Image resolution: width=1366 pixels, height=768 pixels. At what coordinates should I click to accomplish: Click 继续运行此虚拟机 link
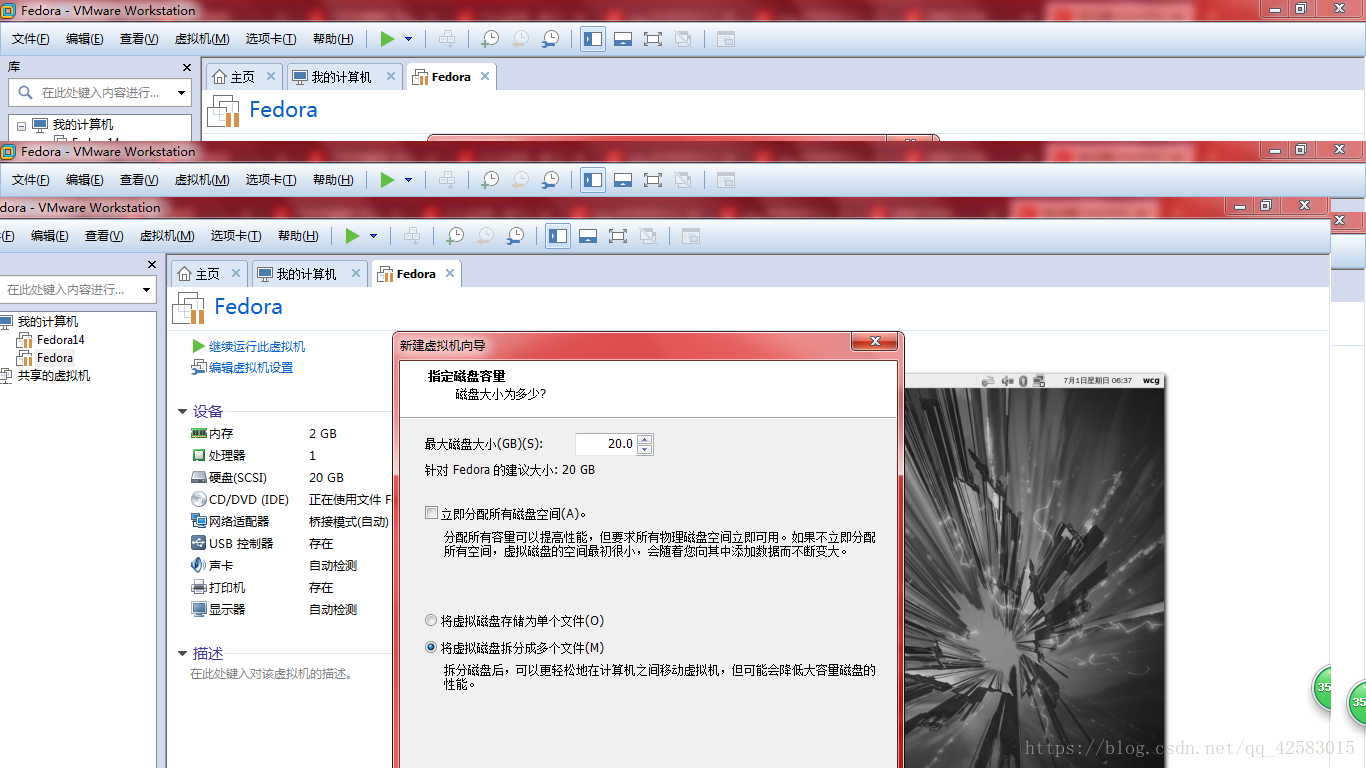[257, 346]
